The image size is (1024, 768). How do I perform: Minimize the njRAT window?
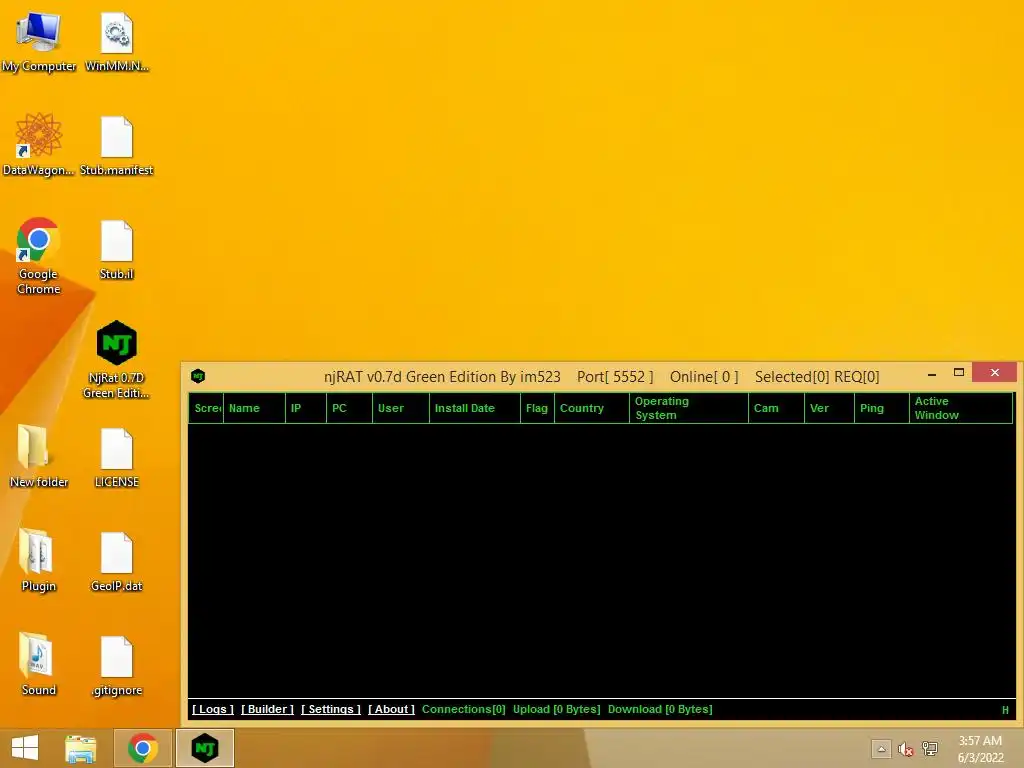[932, 374]
